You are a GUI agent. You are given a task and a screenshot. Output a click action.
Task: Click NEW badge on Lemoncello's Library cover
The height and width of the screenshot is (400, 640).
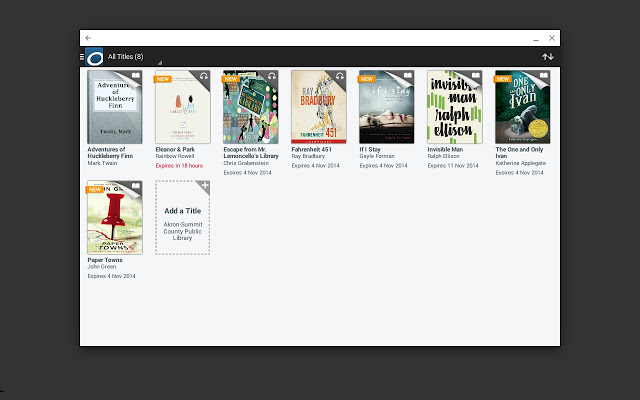pos(231,79)
